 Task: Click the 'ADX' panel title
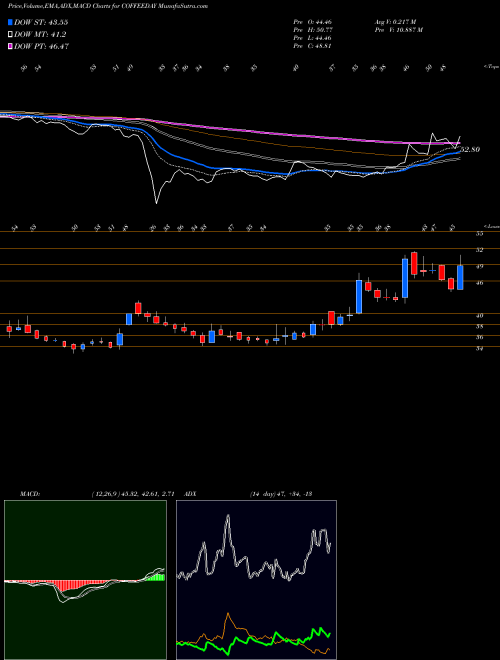pyautogui.click(x=190, y=494)
